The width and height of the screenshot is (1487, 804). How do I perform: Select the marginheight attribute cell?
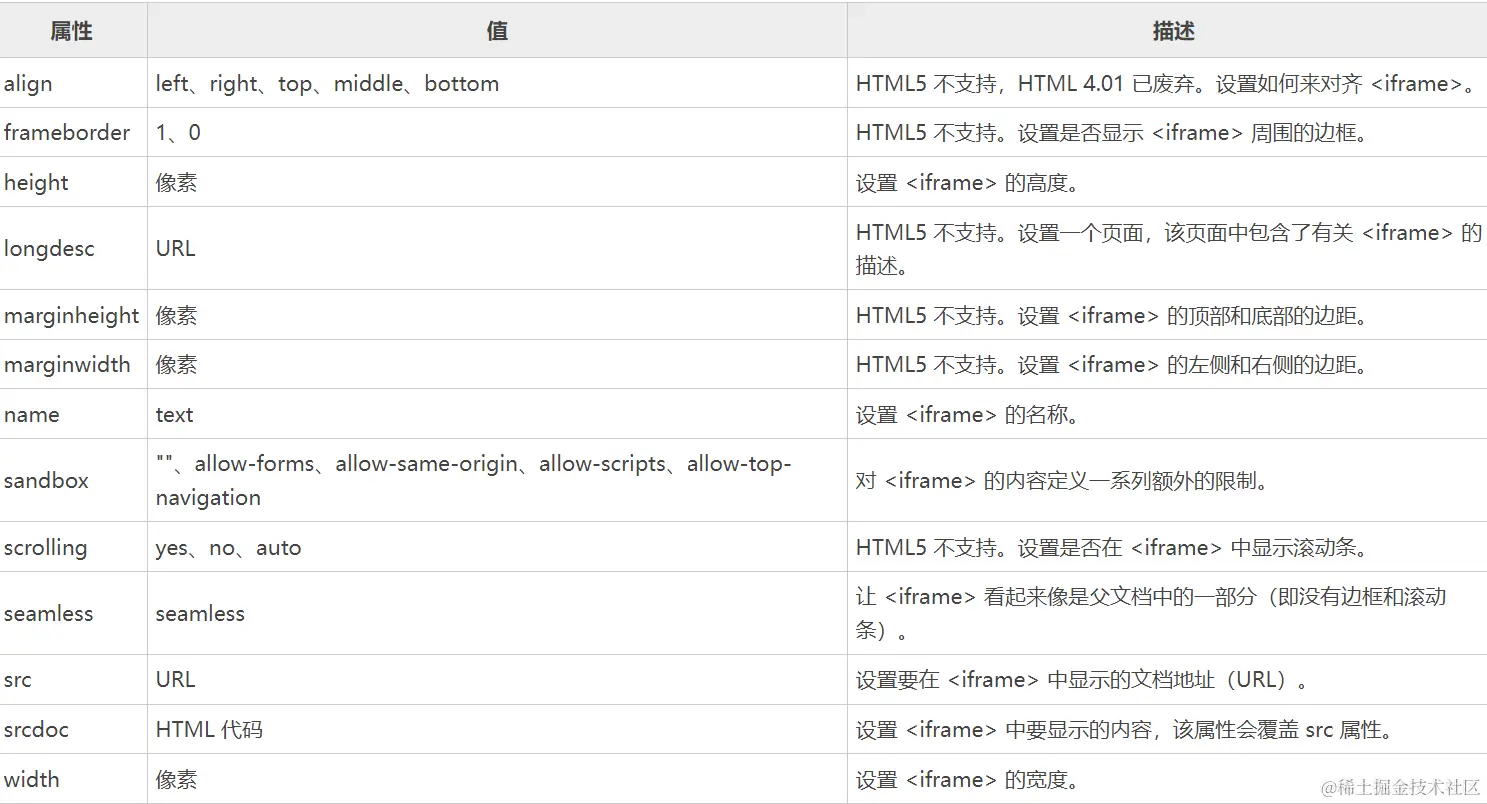tap(72, 316)
